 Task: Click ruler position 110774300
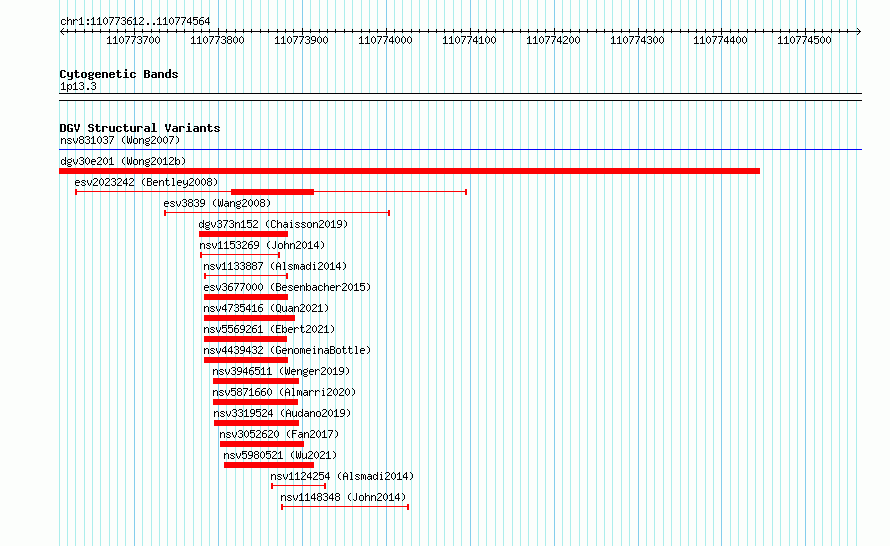(x=637, y=40)
